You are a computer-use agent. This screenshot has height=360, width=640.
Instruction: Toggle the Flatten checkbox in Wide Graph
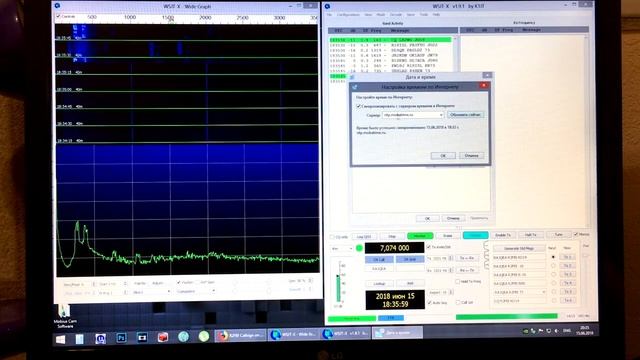pos(178,282)
